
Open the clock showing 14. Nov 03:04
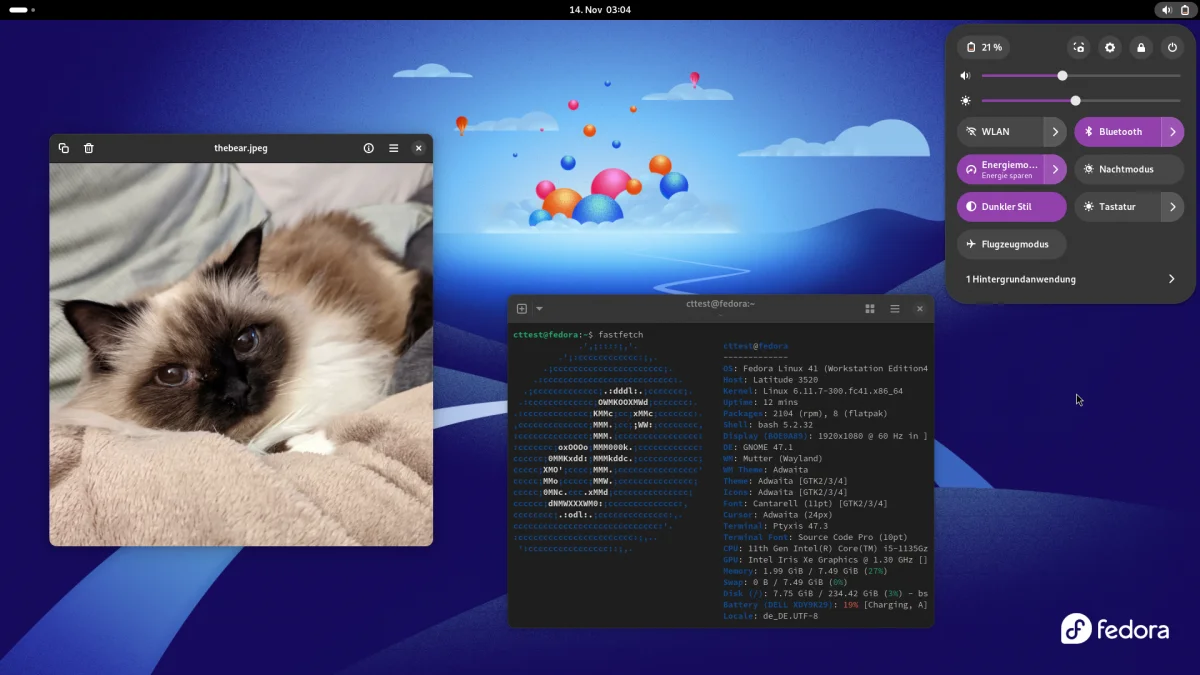point(600,10)
